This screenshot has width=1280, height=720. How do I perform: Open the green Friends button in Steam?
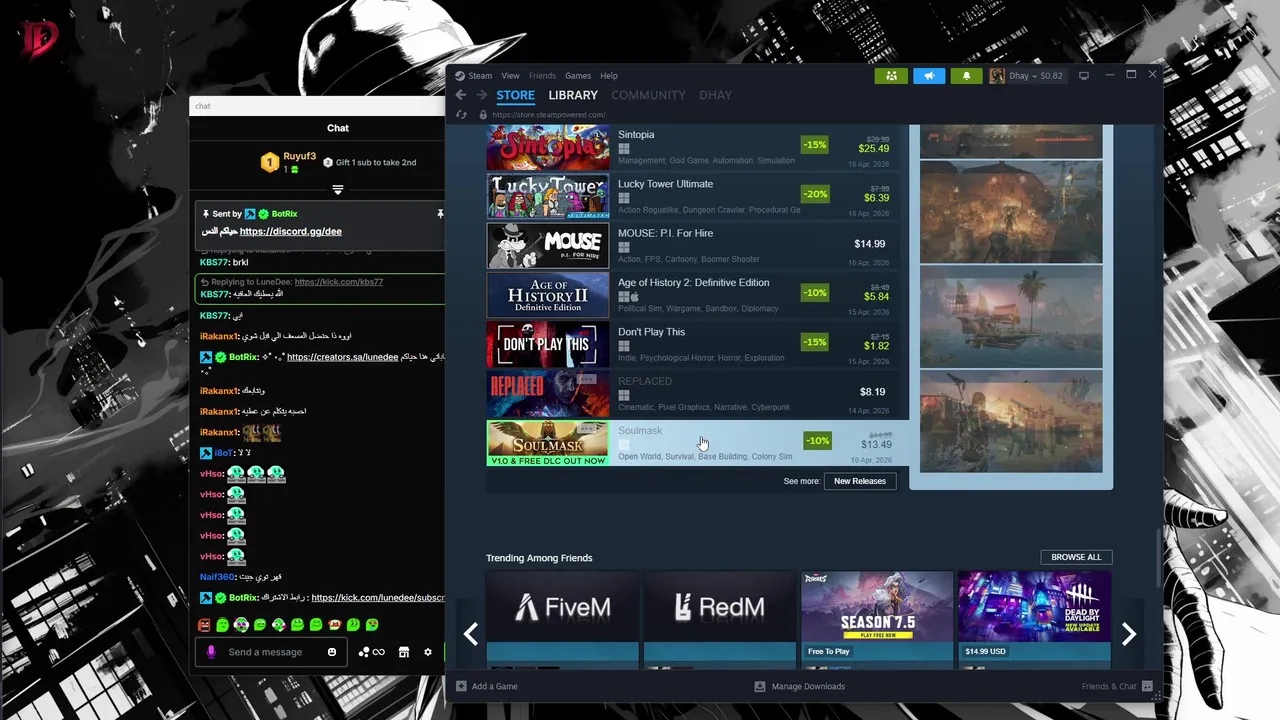click(x=891, y=76)
